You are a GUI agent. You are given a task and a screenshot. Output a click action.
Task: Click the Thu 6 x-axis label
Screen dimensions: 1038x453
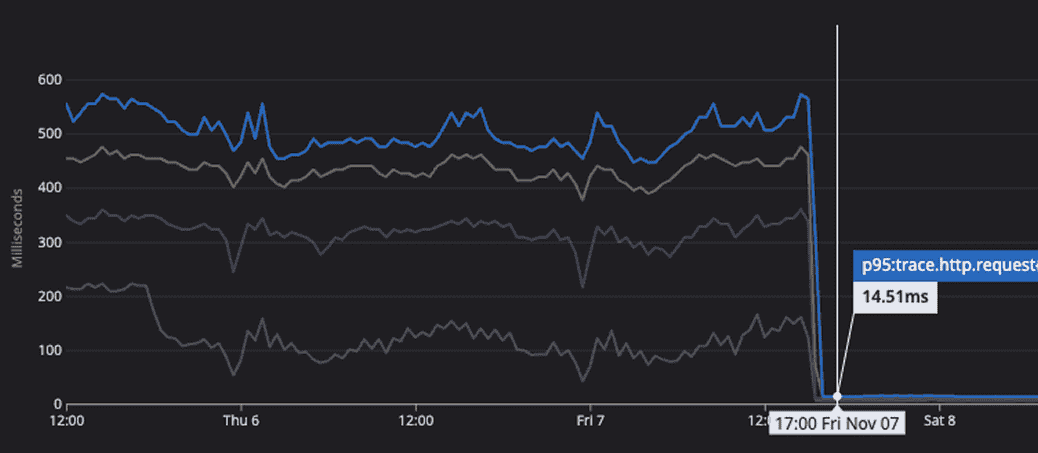pyautogui.click(x=241, y=421)
